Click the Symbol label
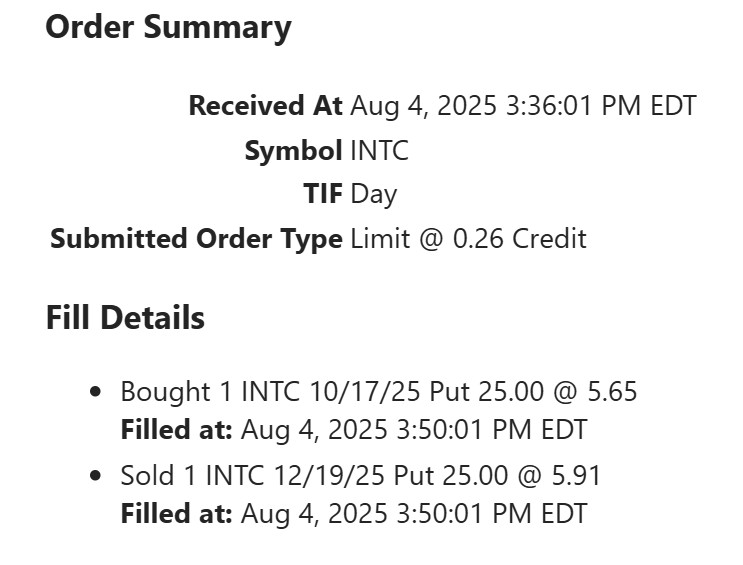 click(x=293, y=151)
